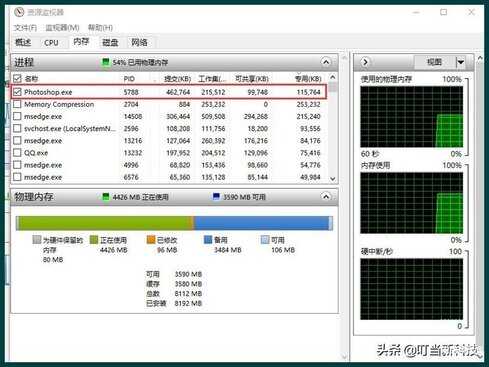
Task: Click the PID value 5788
Action: (131, 92)
